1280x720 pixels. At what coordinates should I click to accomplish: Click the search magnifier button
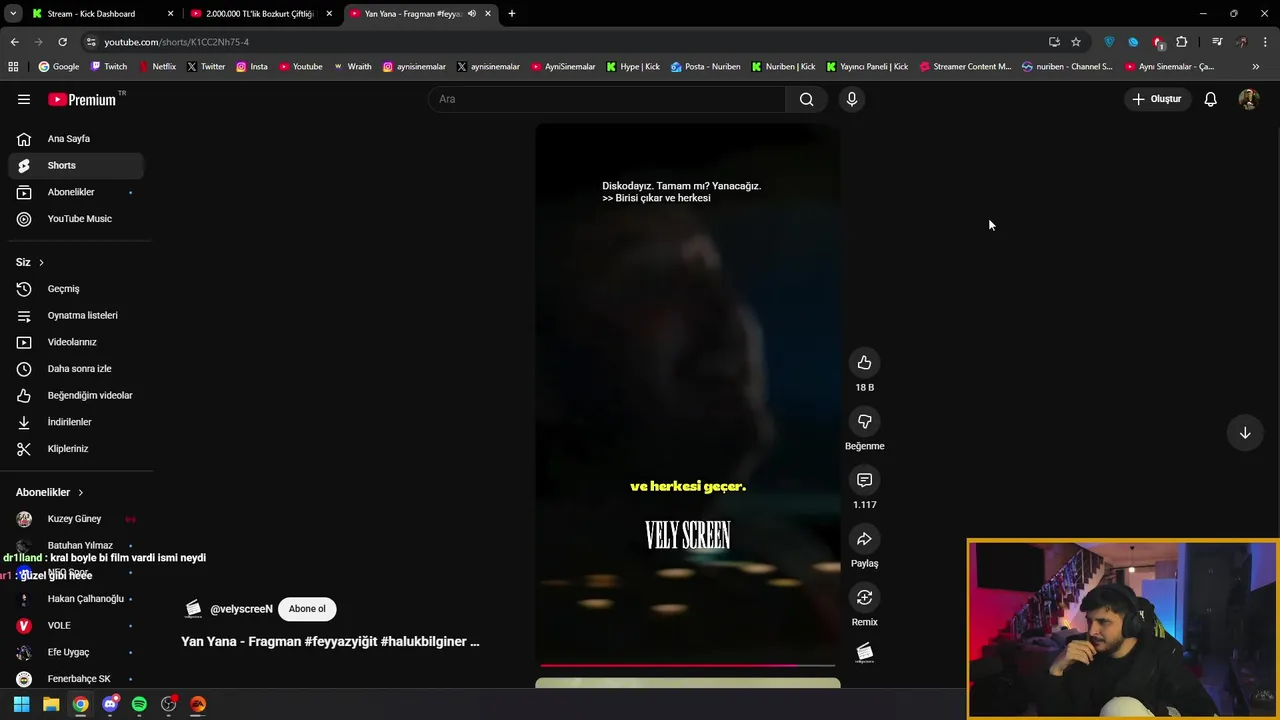tap(806, 99)
